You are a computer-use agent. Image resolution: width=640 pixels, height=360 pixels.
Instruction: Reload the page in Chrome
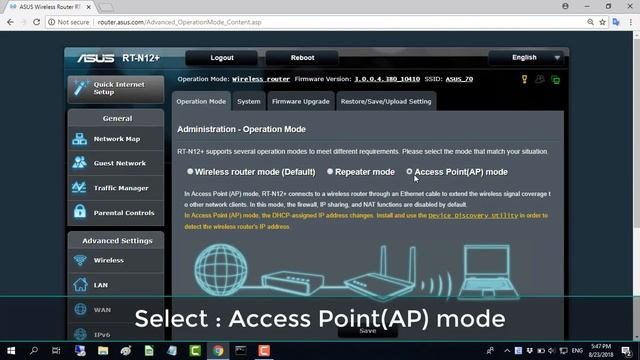(36, 22)
